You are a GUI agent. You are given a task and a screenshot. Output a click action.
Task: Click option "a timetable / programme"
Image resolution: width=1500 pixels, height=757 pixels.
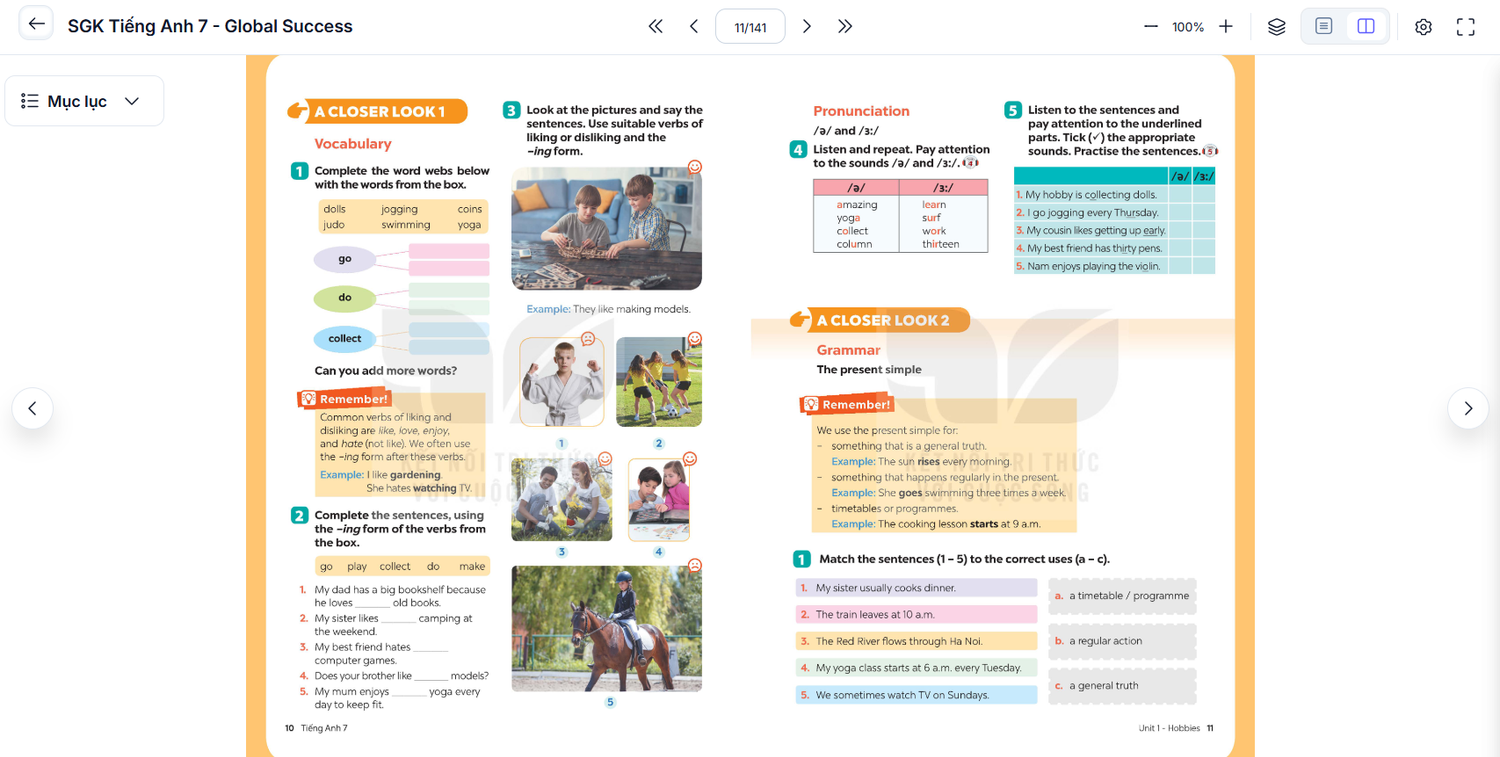[x=1122, y=596]
